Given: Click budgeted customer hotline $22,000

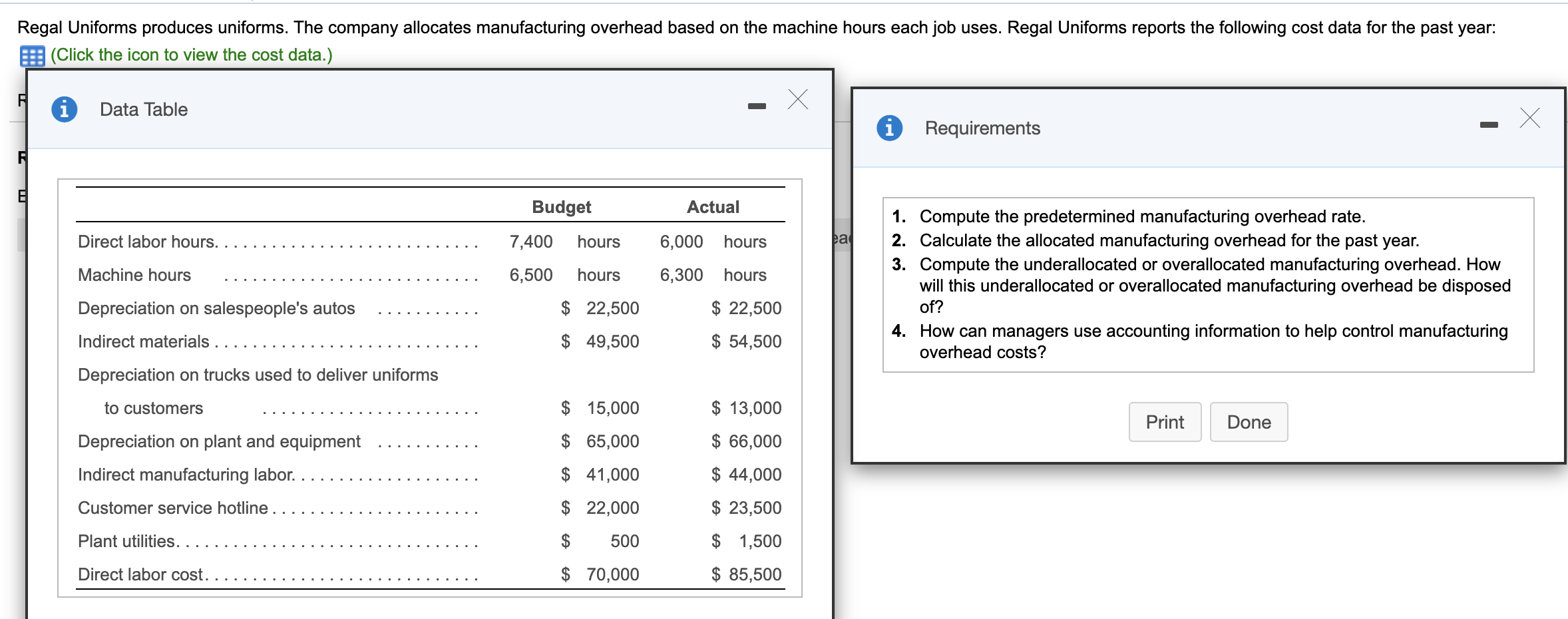Looking at the screenshot, I should coord(600,508).
